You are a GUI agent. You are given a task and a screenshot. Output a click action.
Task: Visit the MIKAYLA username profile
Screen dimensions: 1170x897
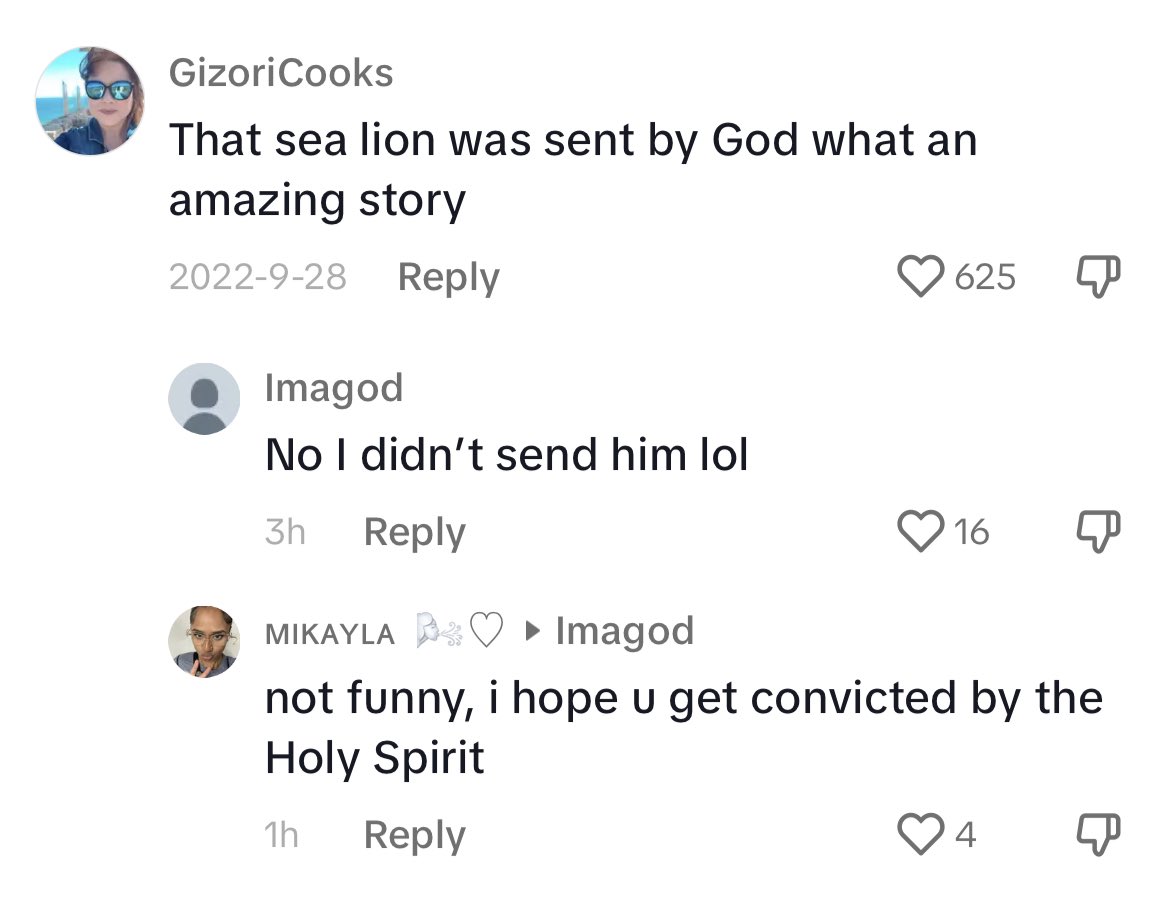(x=330, y=633)
